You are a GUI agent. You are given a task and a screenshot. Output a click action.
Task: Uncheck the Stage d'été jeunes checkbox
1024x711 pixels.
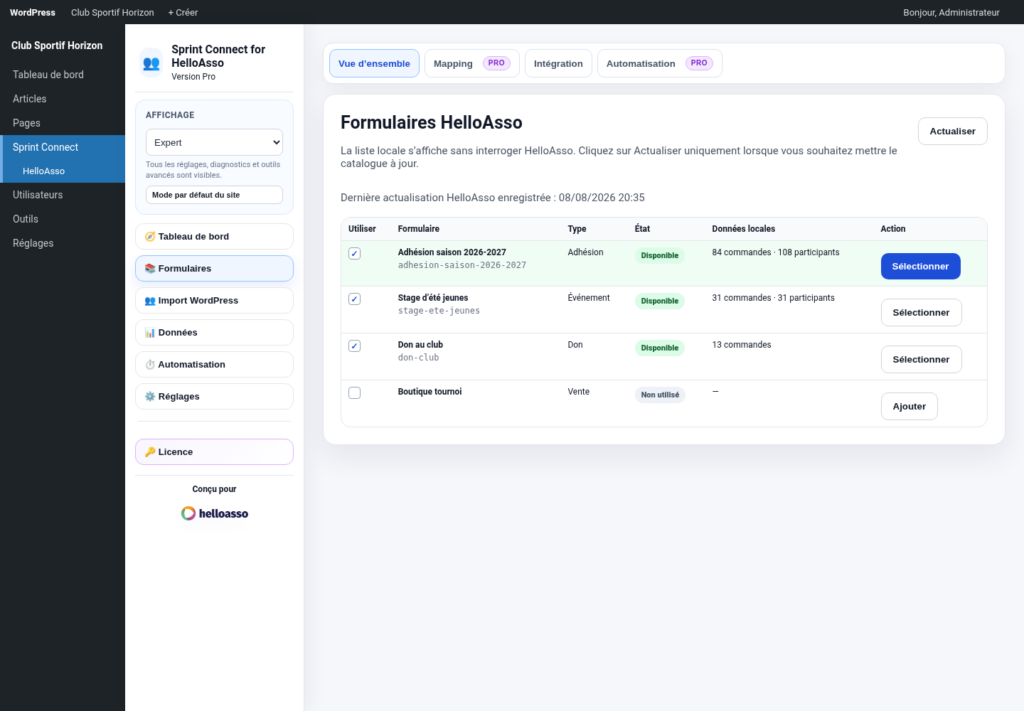[355, 299]
